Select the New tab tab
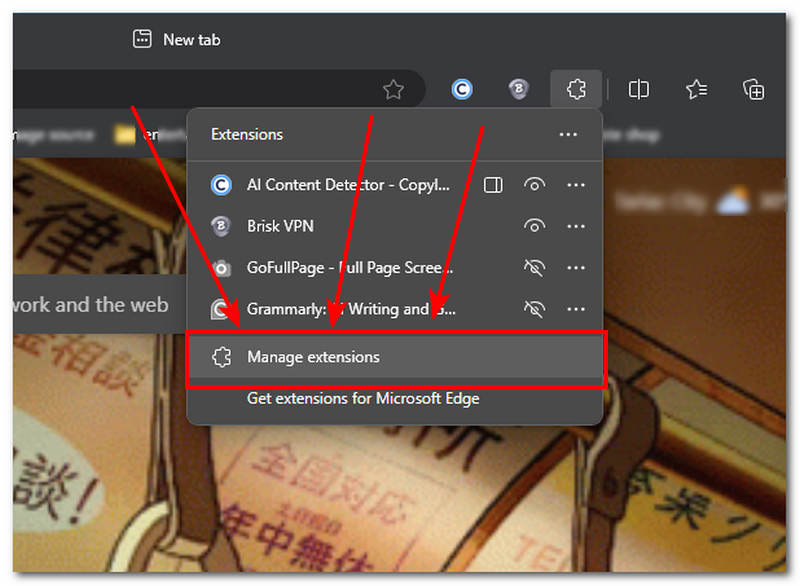This screenshot has height=586, width=800. click(177, 39)
